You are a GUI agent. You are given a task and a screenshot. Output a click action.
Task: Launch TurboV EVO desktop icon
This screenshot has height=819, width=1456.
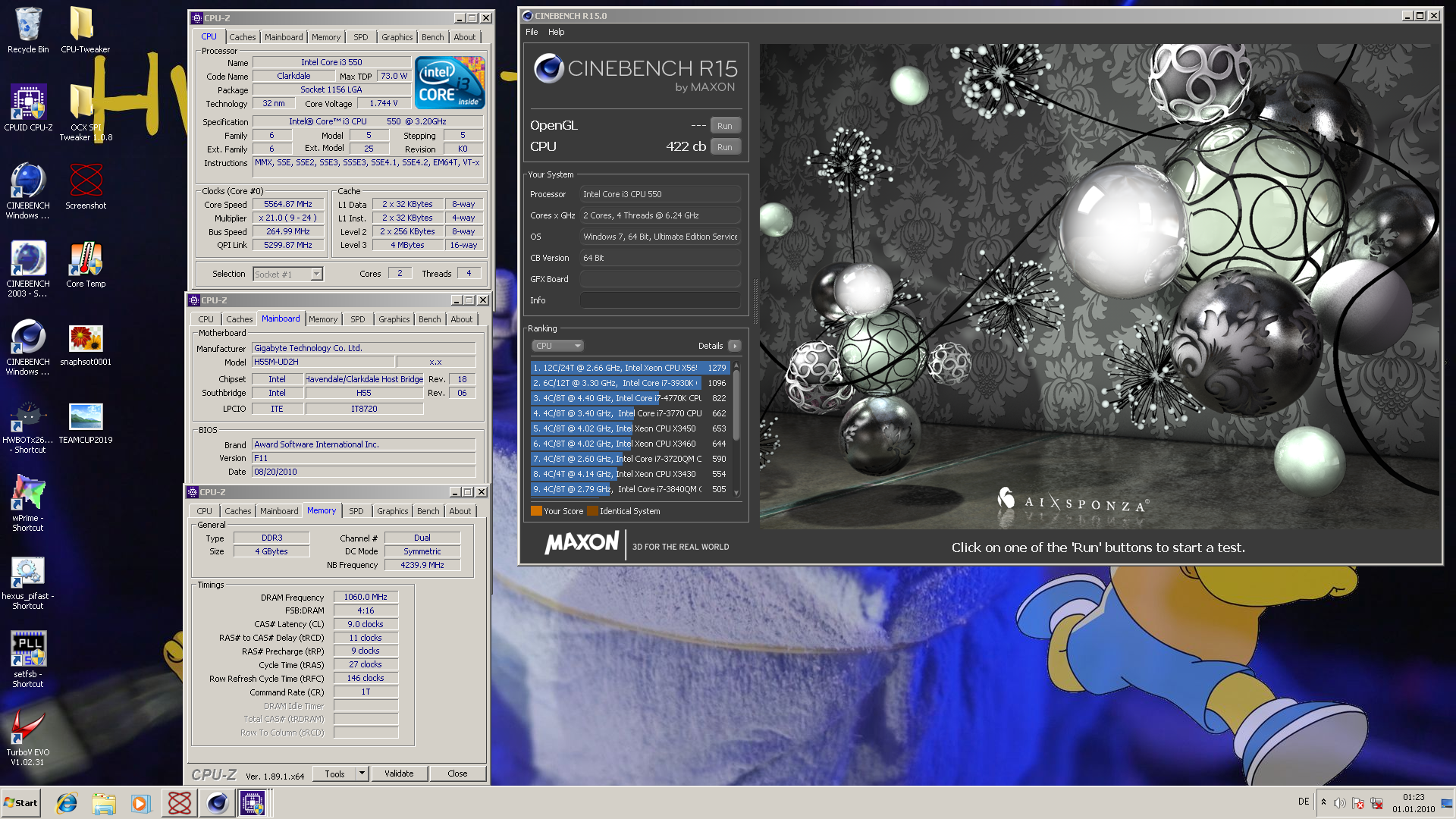pos(28,738)
